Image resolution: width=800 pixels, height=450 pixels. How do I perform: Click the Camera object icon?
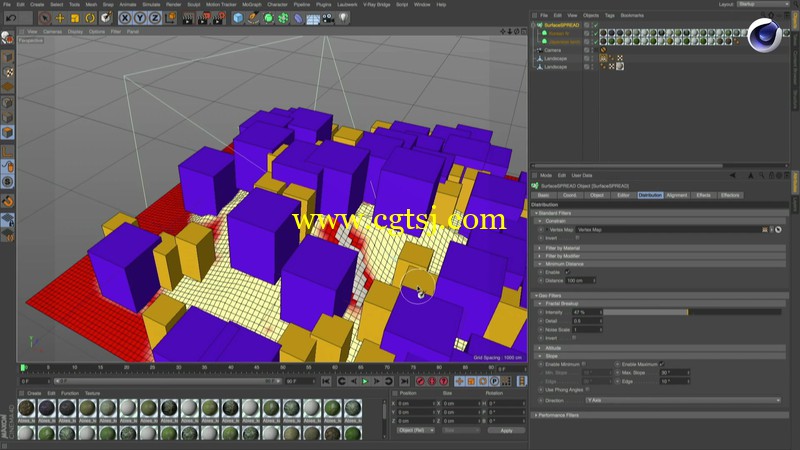(x=328, y=18)
